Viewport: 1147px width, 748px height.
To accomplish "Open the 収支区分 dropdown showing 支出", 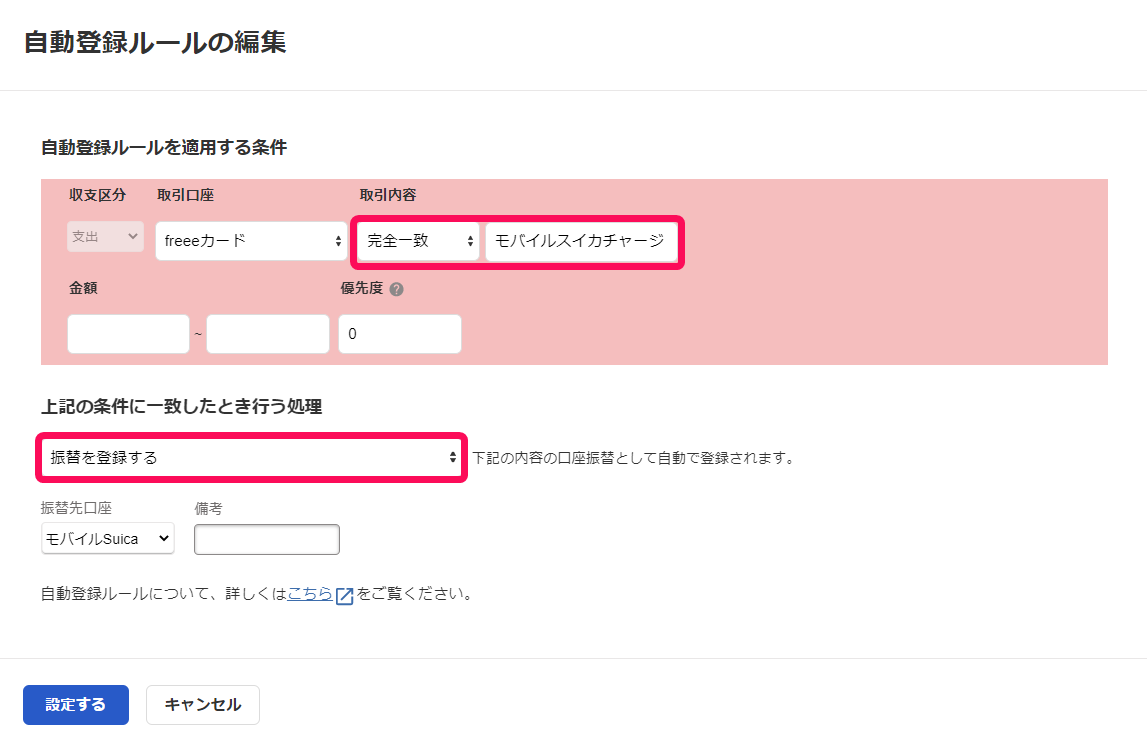I will point(105,237).
